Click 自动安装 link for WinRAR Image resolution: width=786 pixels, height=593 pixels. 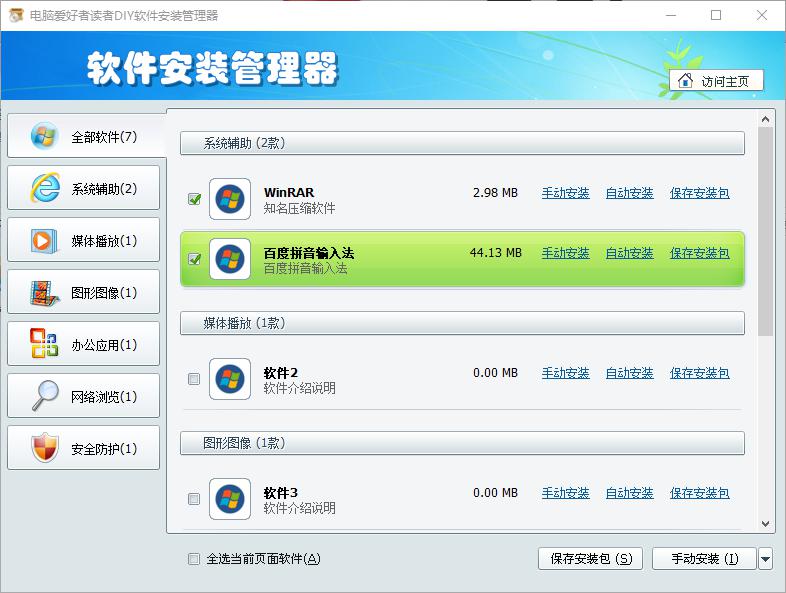pyautogui.click(x=629, y=193)
